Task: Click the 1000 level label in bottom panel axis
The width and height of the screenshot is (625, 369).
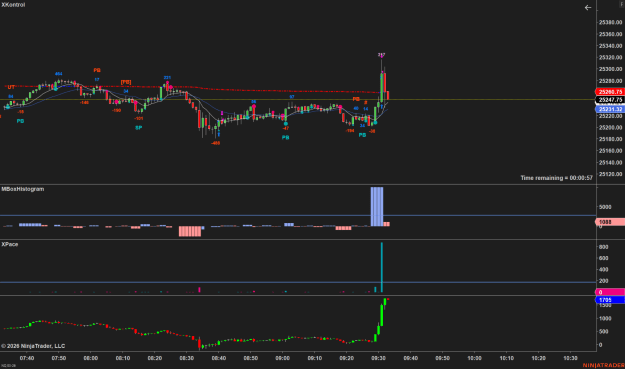Action: pyautogui.click(x=605, y=318)
